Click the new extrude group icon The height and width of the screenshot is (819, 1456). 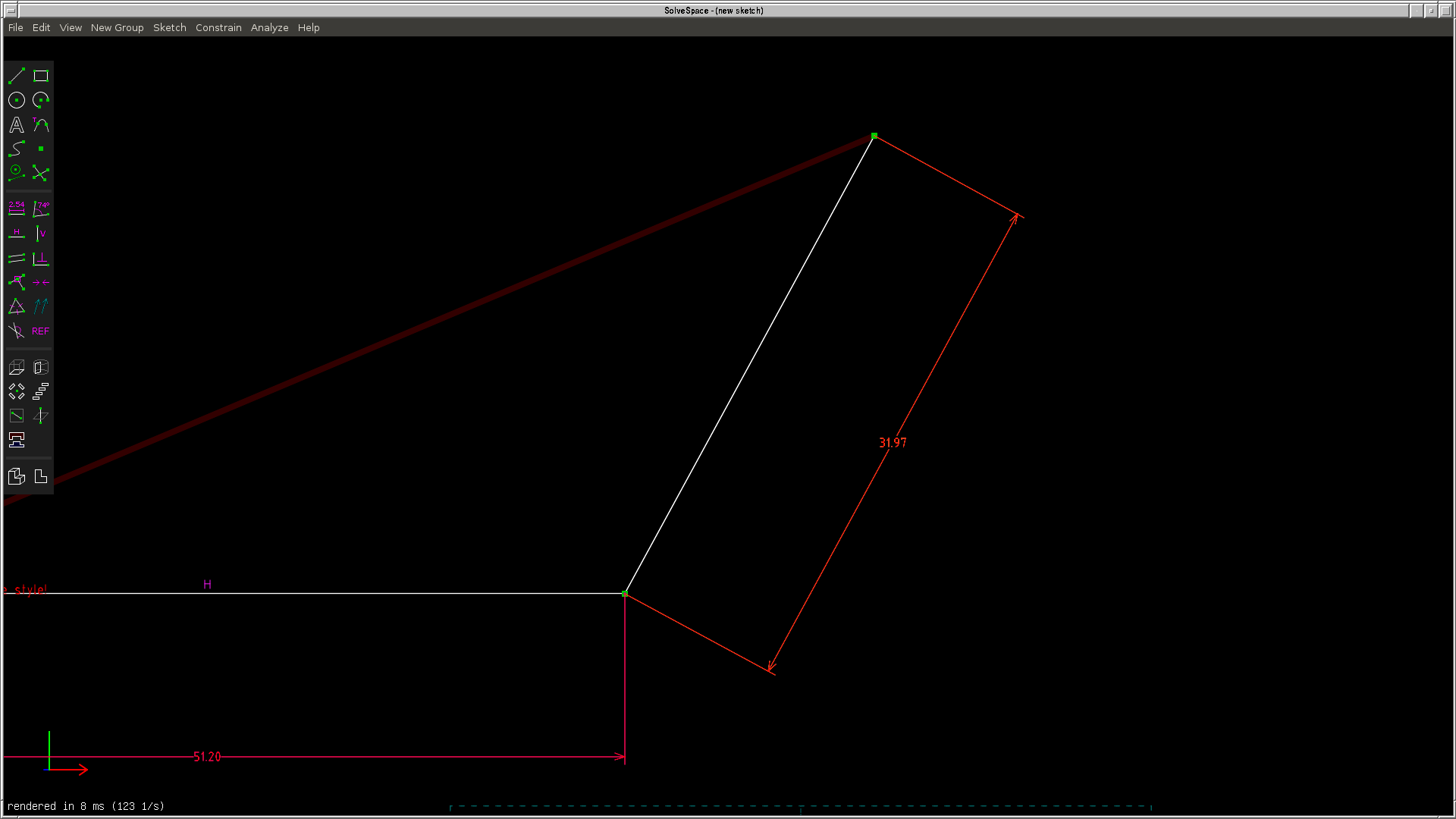17,368
